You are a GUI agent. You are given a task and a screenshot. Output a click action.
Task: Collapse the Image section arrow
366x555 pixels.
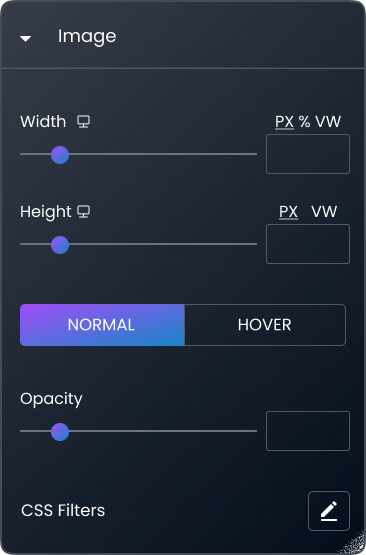25,38
